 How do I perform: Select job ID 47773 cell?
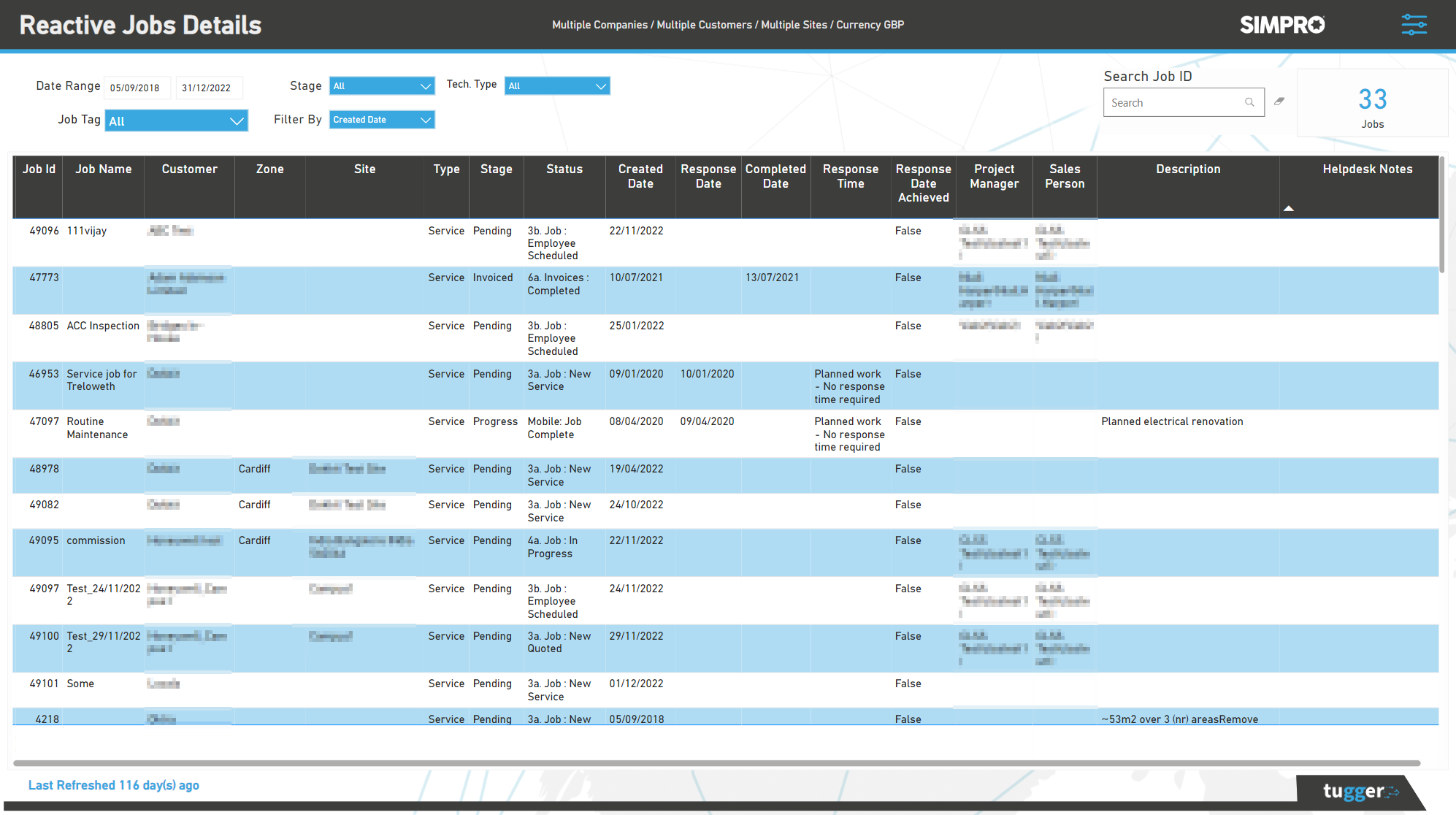[x=45, y=278]
